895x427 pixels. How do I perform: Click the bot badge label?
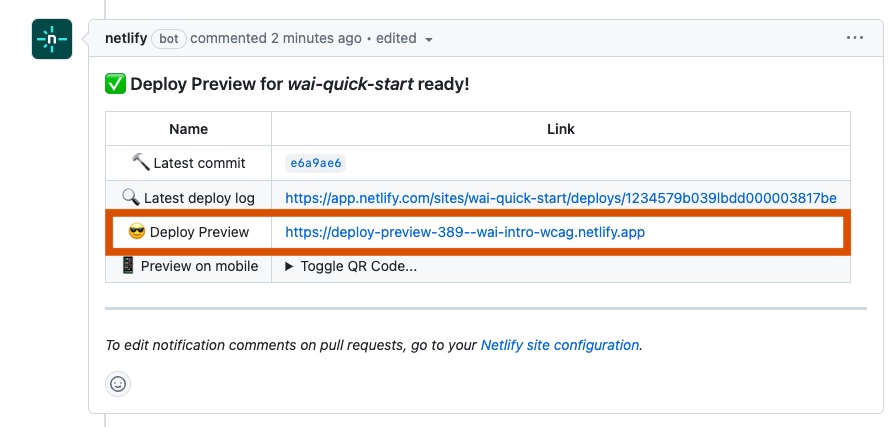(x=169, y=39)
